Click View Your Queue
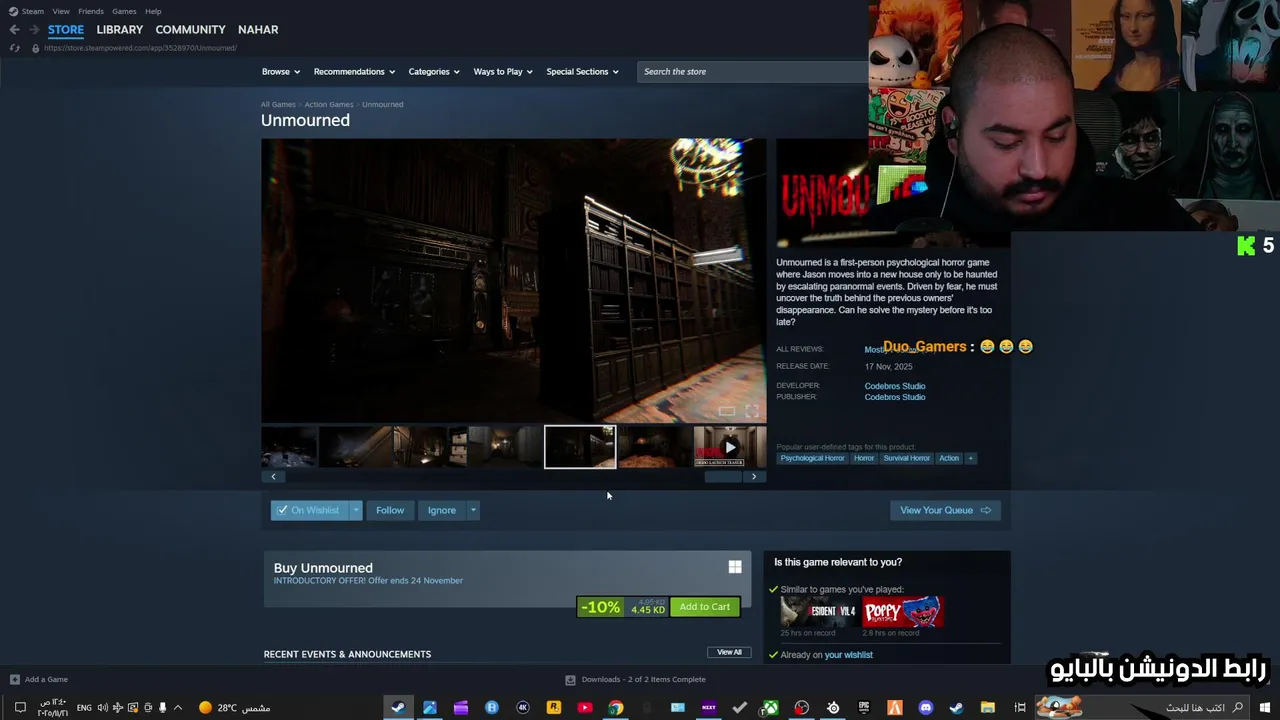Screen dimensions: 1280x720 click(945, 510)
